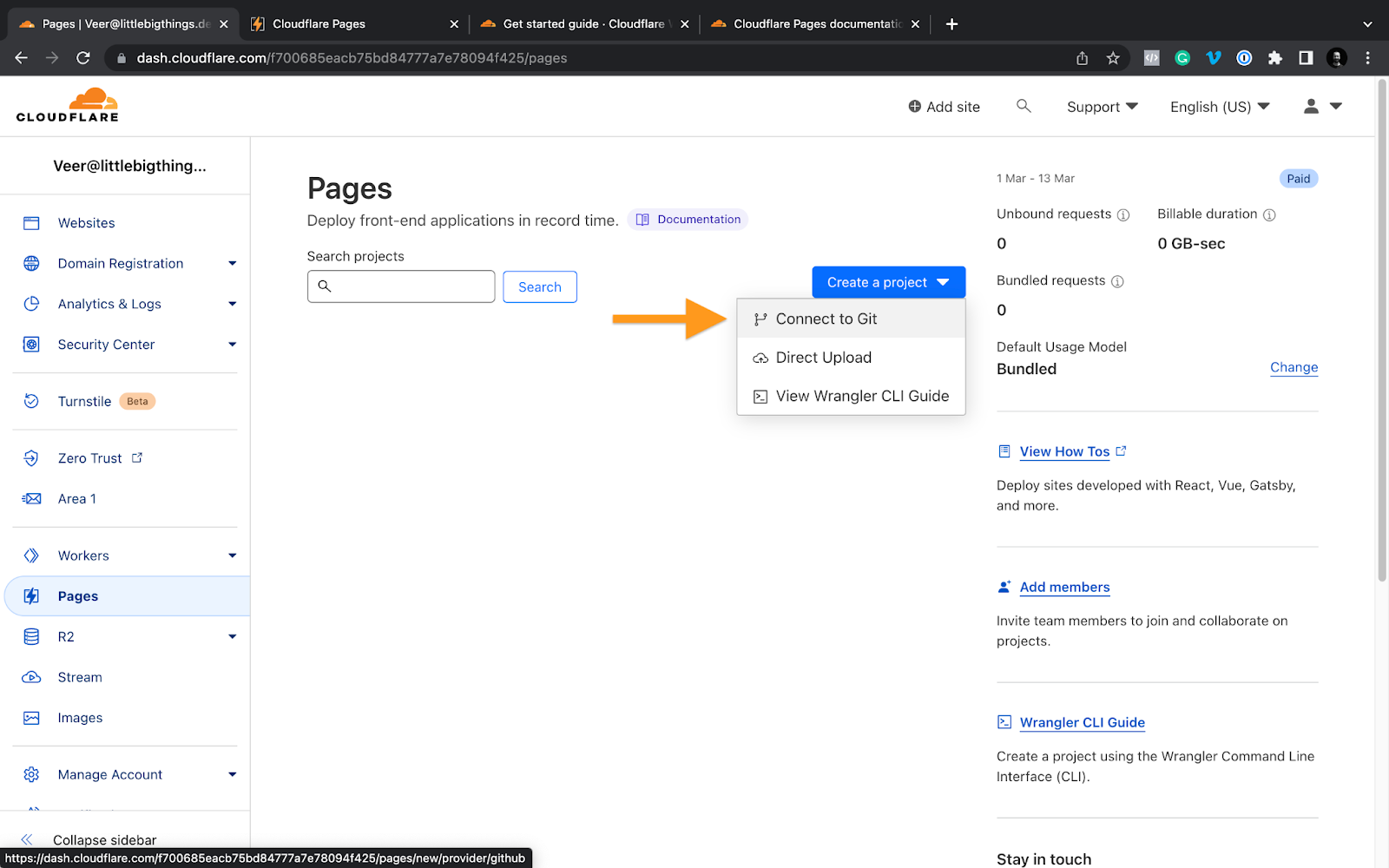Toggle the Create a project dropdown button
1389x868 pixels.
click(889, 282)
